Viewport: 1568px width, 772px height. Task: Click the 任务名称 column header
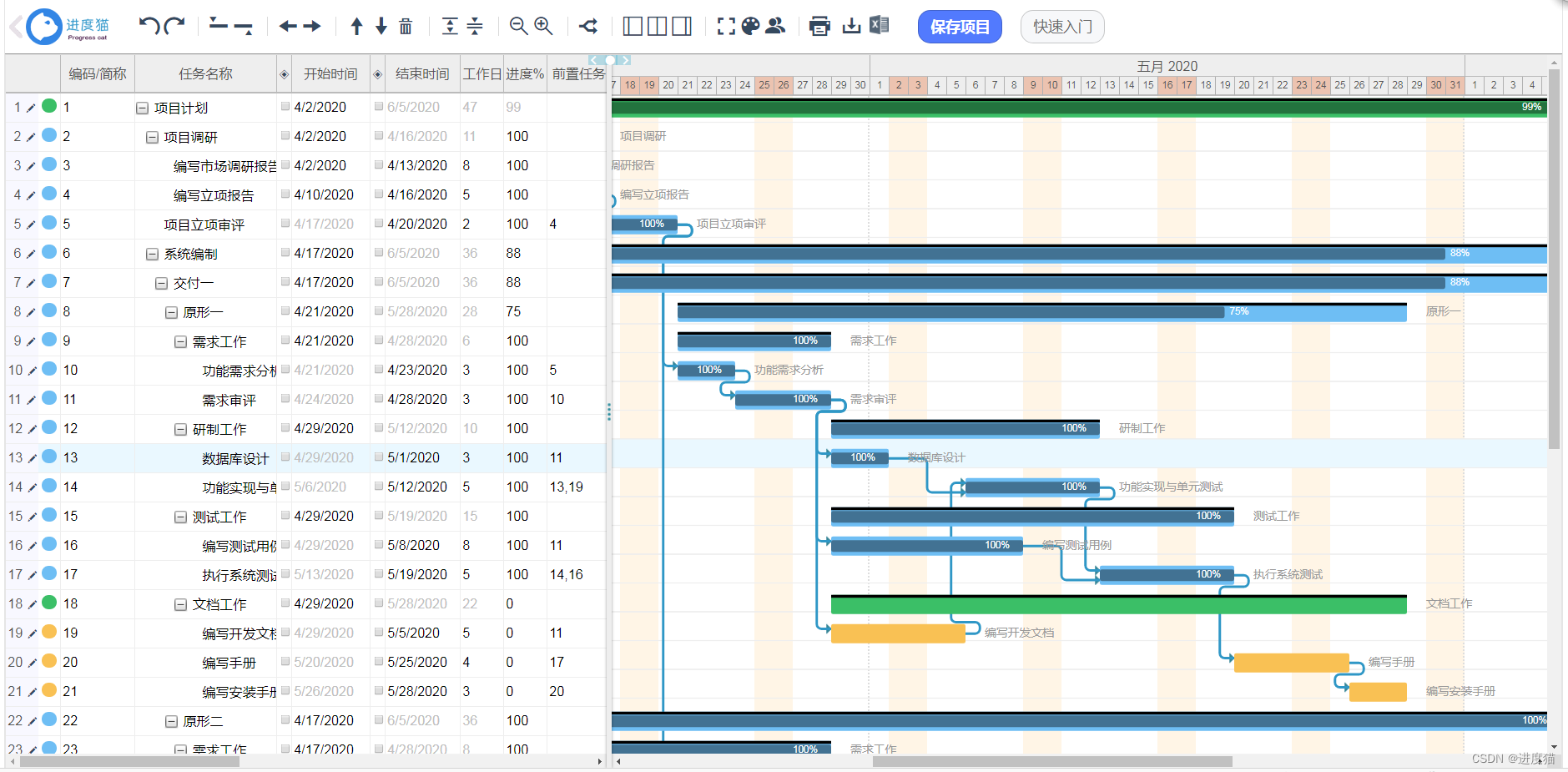[205, 74]
